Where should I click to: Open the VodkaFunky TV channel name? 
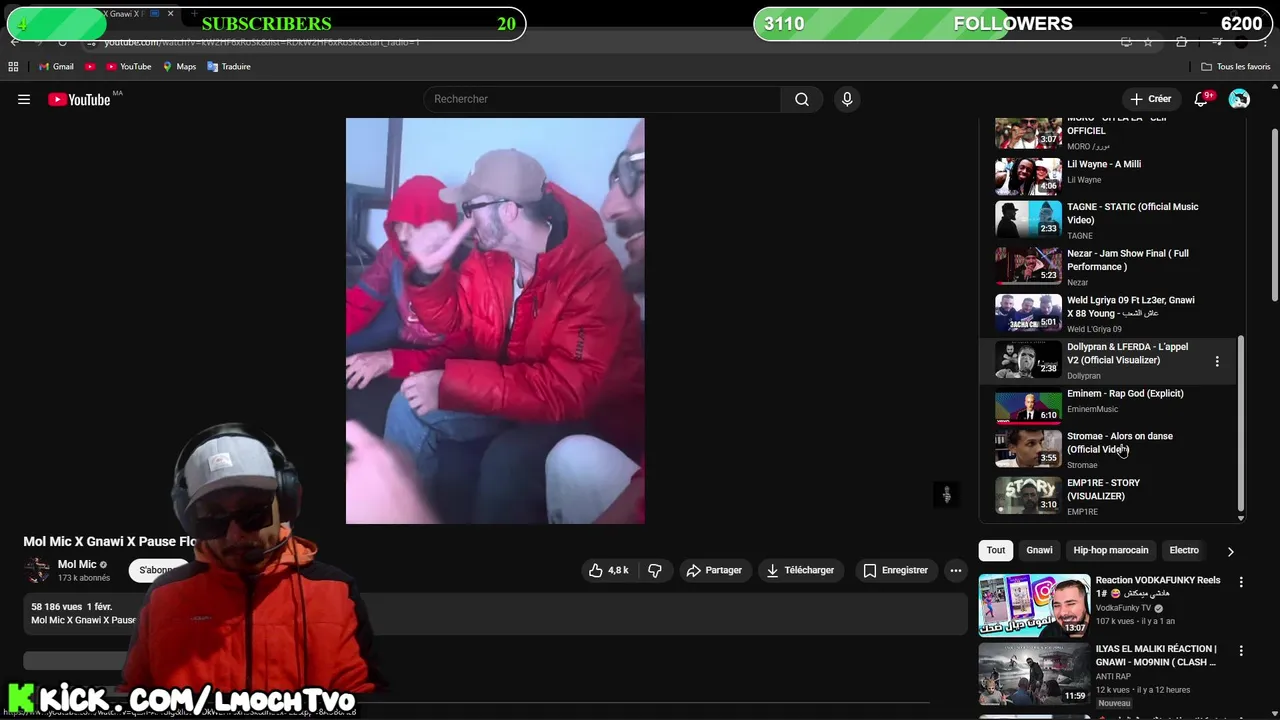click(1123, 608)
